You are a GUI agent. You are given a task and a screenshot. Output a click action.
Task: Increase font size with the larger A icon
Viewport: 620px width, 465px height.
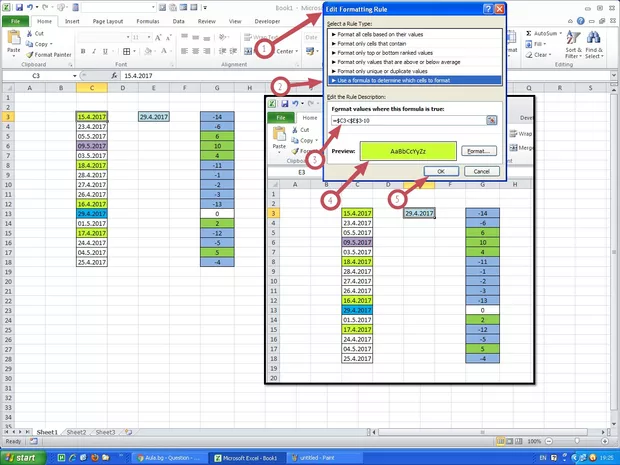tap(158, 38)
